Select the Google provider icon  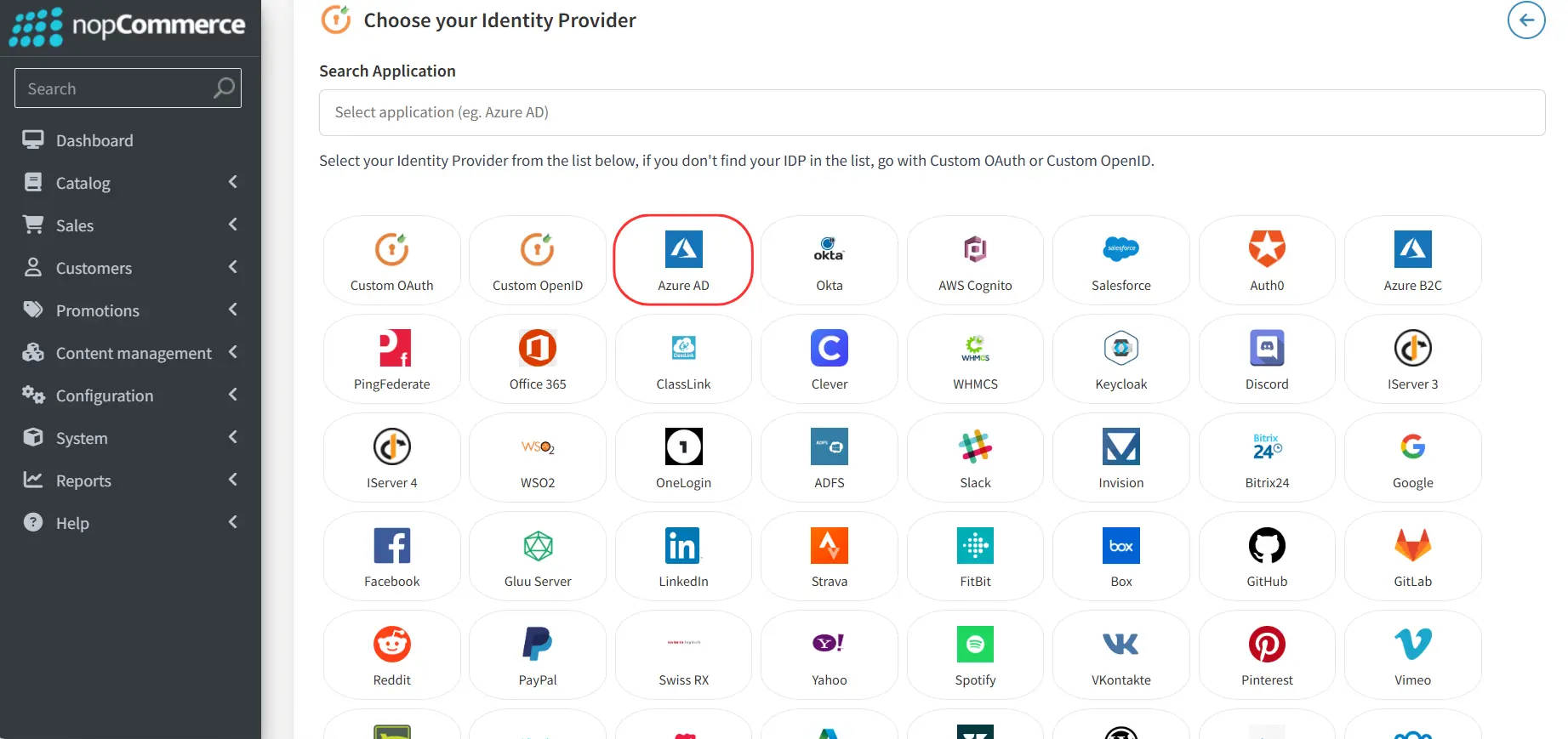(x=1413, y=446)
